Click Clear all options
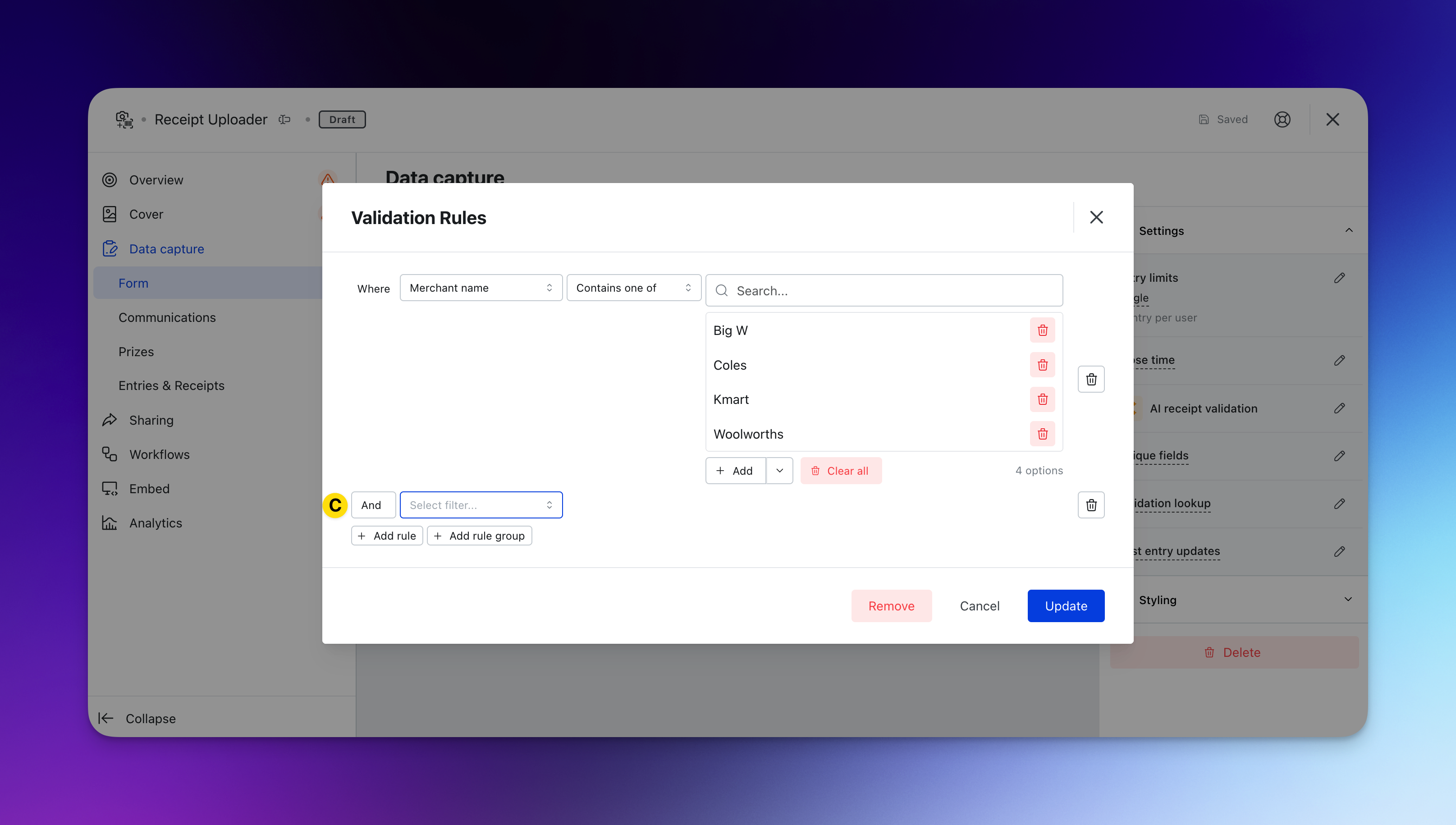 coord(840,471)
